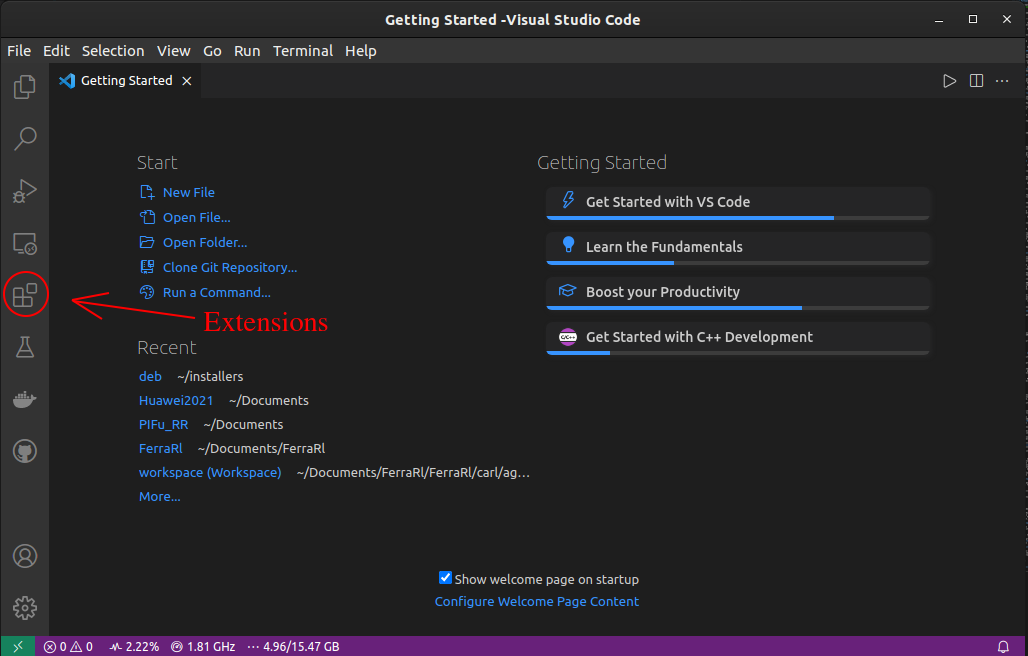
Task: Open the File menu
Action: (x=19, y=51)
